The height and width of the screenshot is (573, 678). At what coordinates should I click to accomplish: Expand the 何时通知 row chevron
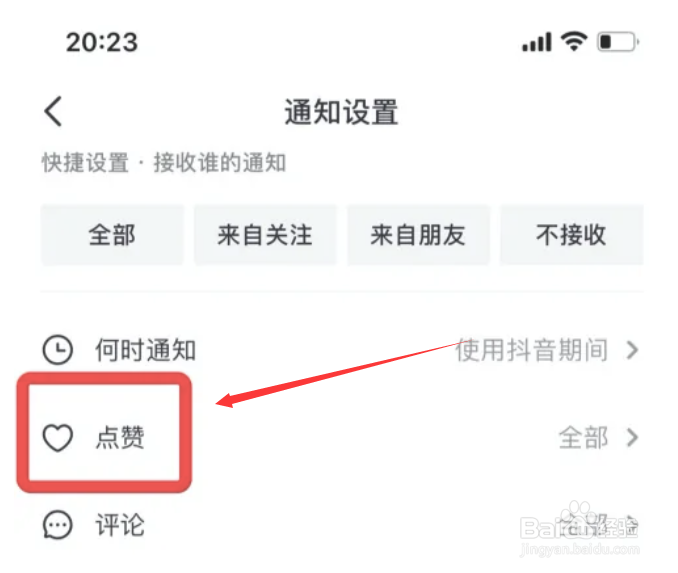click(632, 350)
